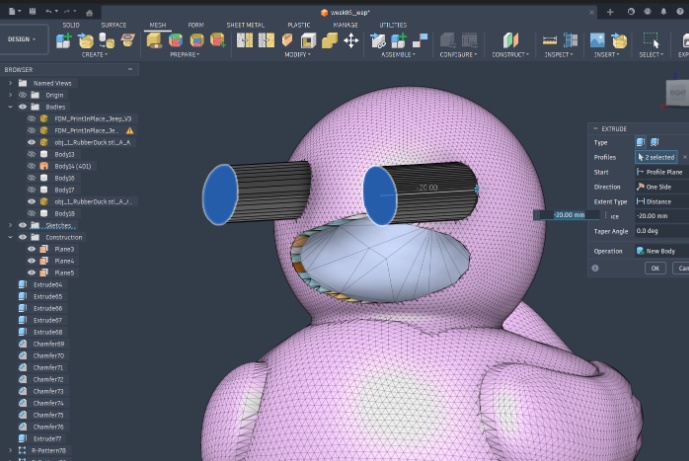Screen dimensions: 689x461
Task: Click the help question mark icon
Action: [x=680, y=11]
